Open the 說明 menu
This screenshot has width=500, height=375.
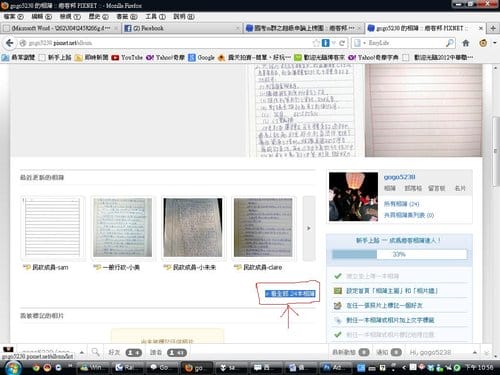(184, 17)
